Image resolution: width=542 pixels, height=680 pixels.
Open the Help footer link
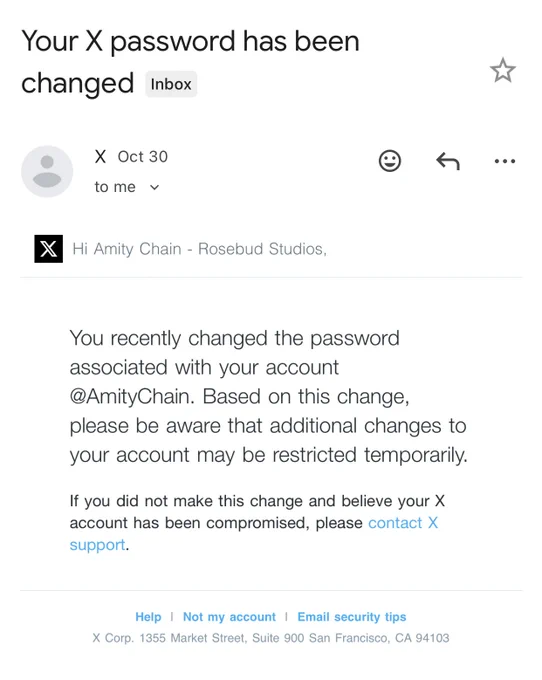[x=148, y=617]
